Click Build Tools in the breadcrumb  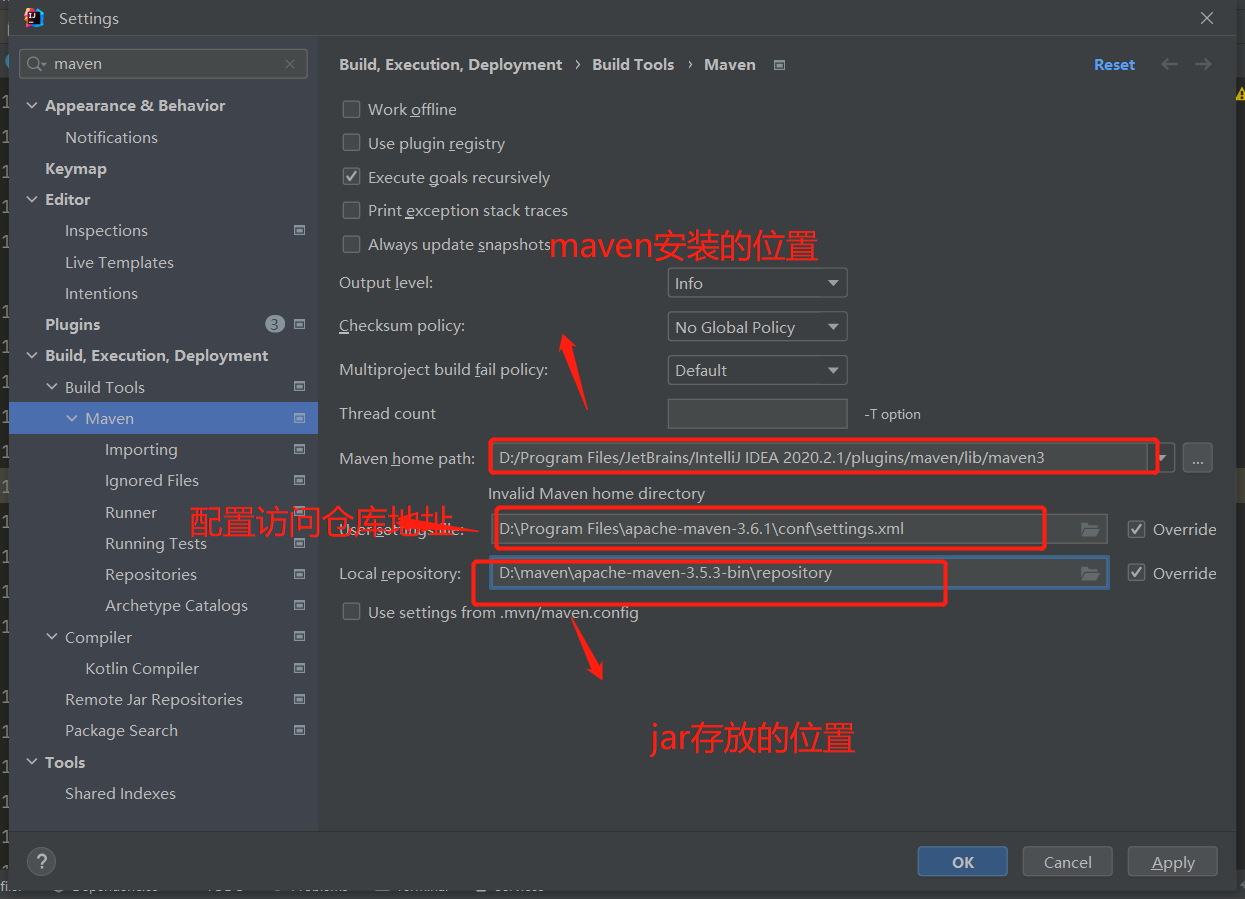pyautogui.click(x=633, y=64)
